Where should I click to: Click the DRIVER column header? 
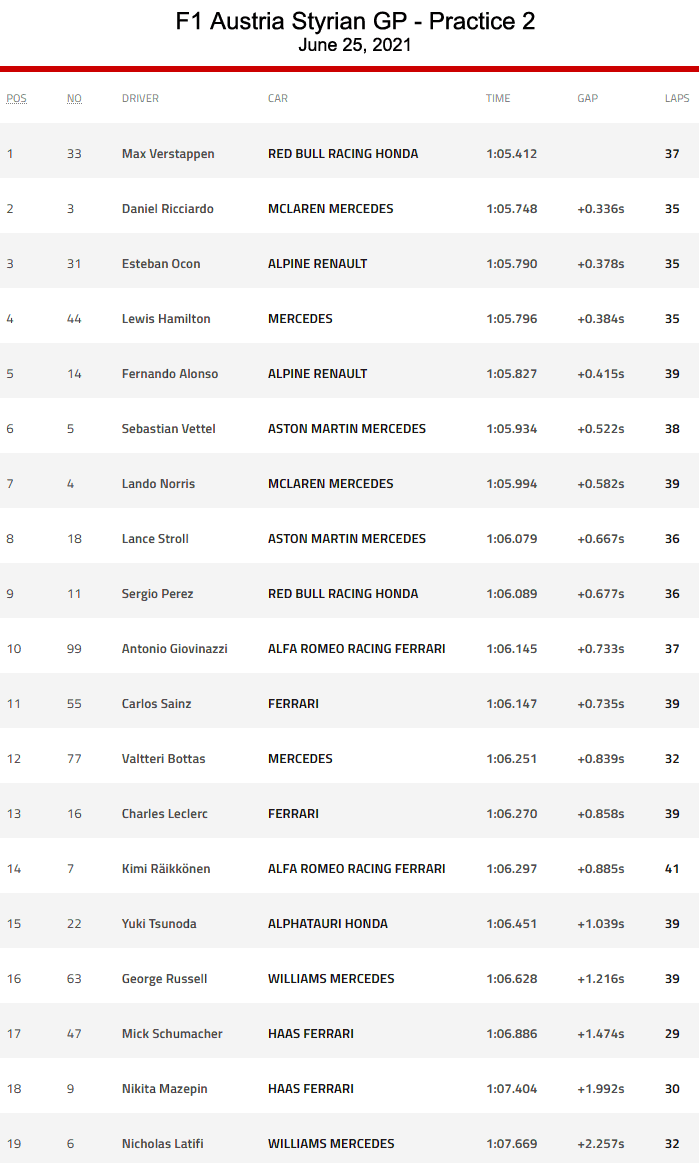pyautogui.click(x=140, y=98)
